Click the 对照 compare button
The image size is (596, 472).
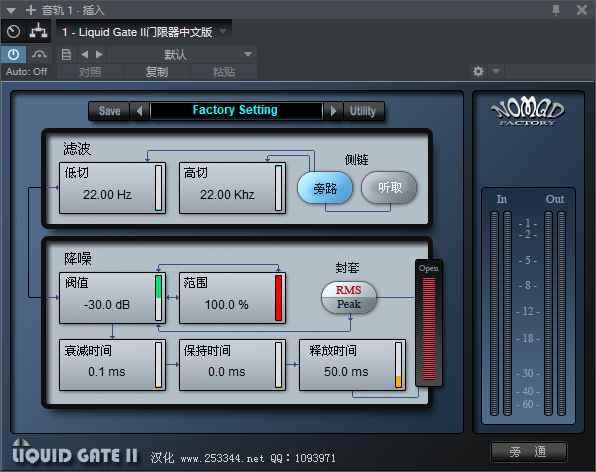point(90,71)
